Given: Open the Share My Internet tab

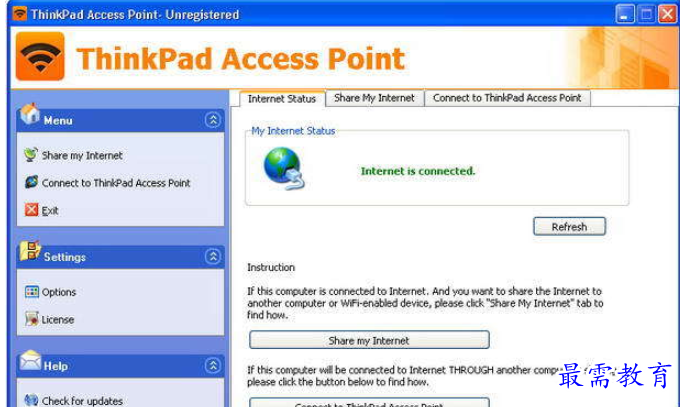Looking at the screenshot, I should pyautogui.click(x=374, y=98).
